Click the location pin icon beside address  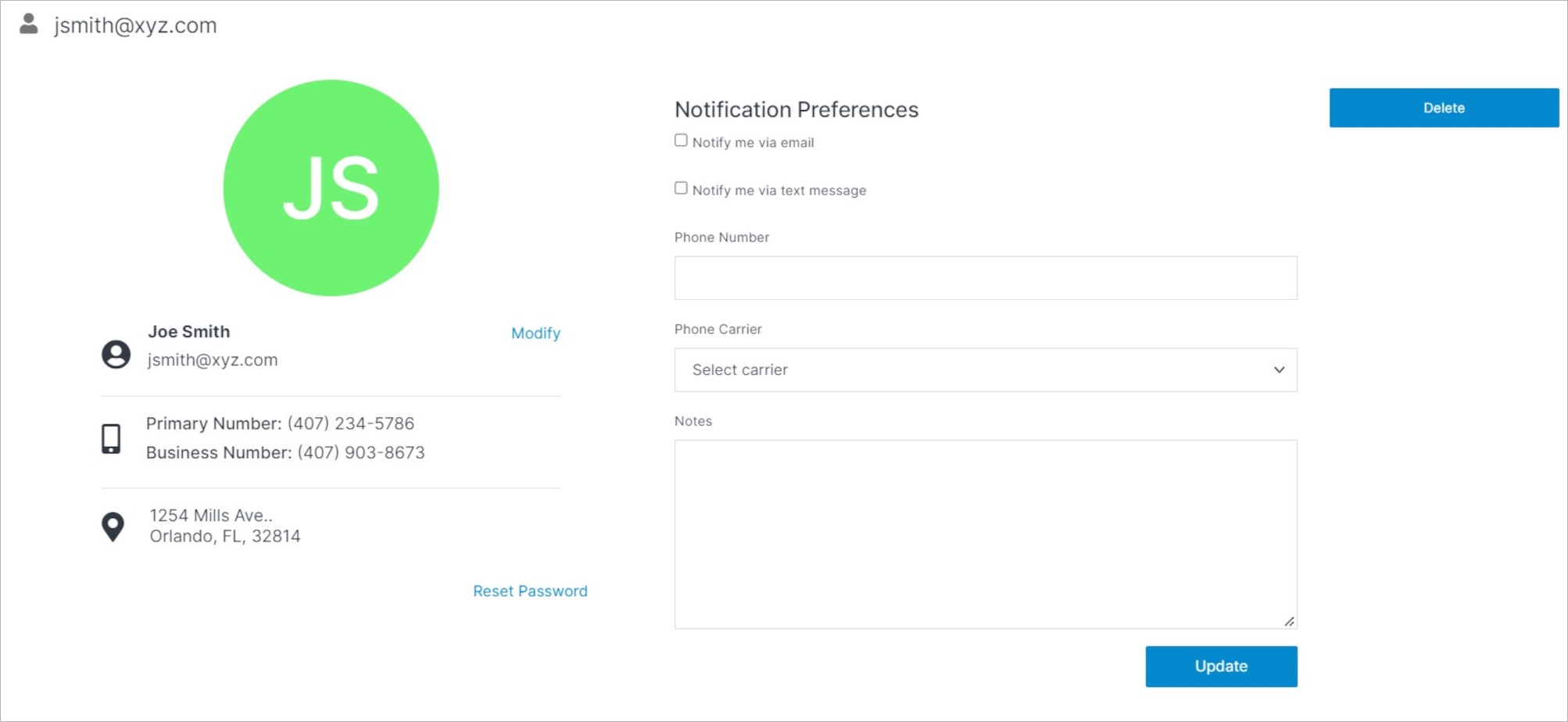click(113, 527)
